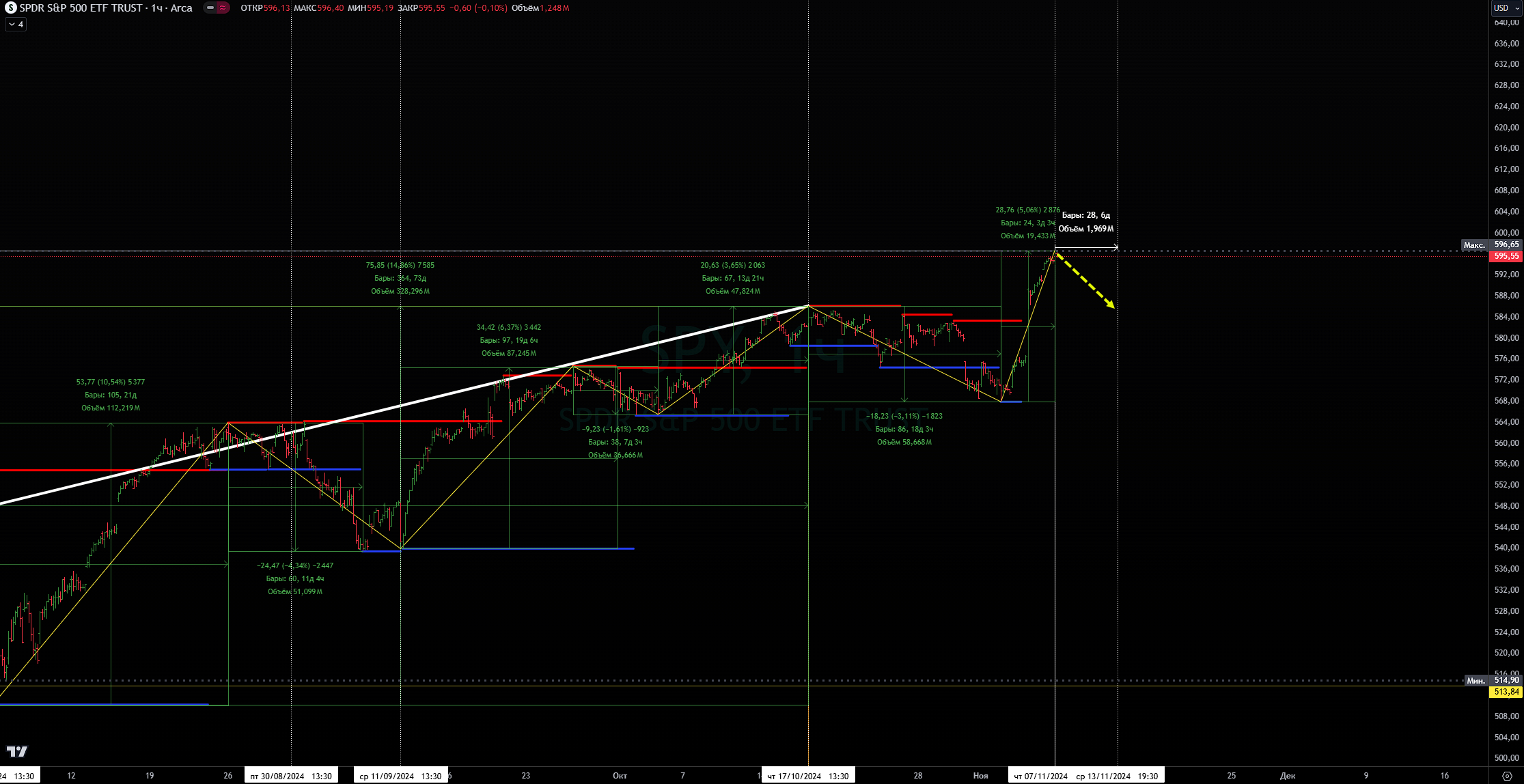Click the text Объём 87,245M

[x=509, y=353]
